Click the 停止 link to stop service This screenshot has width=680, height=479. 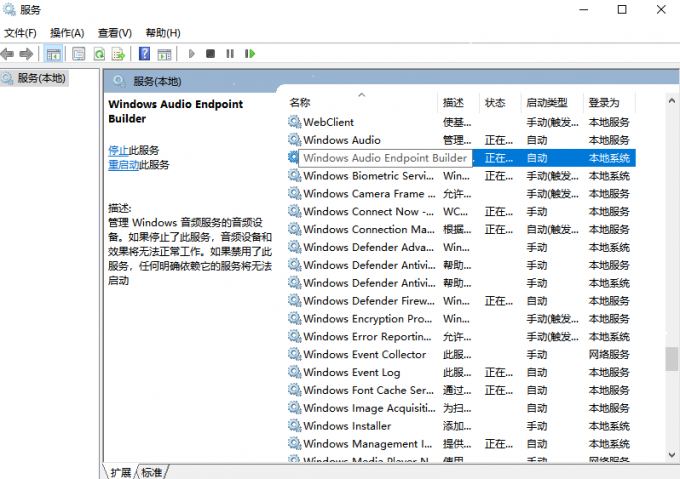click(118, 150)
